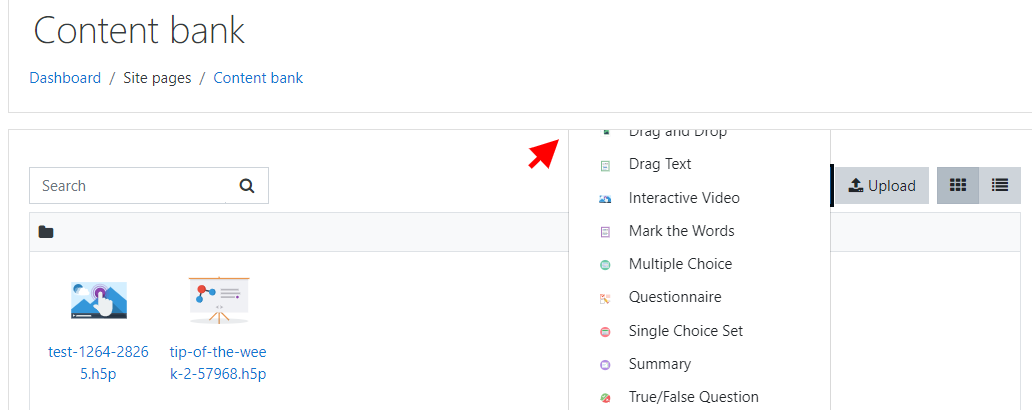Click the folder icon in path bar
Image resolution: width=1032 pixels, height=410 pixels.
[x=45, y=232]
